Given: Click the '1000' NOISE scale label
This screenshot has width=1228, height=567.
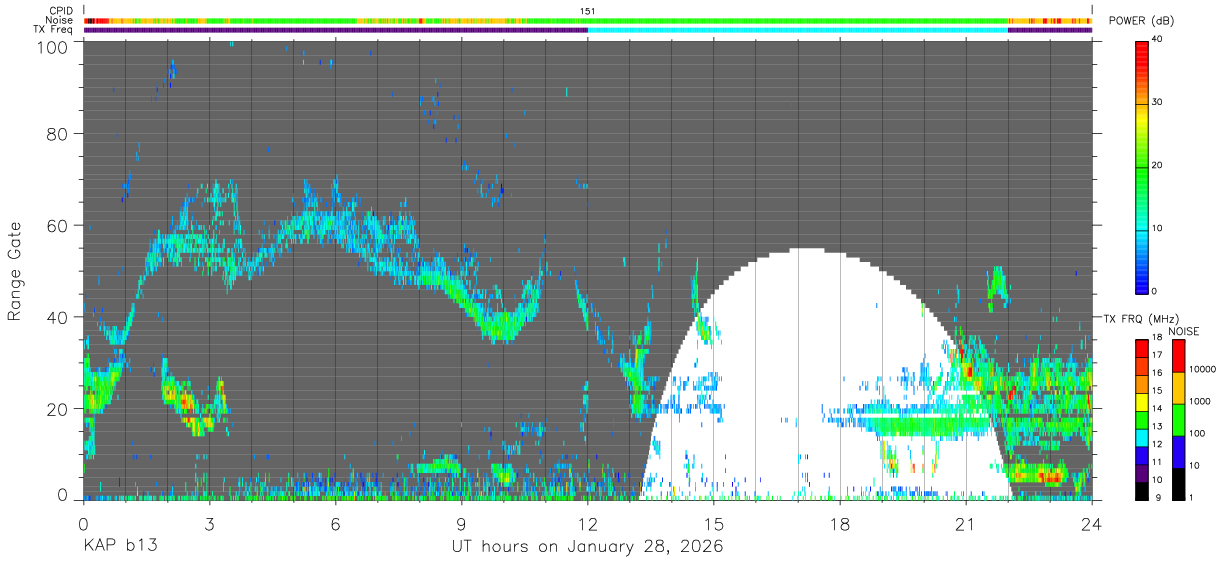Looking at the screenshot, I should [1200, 401].
